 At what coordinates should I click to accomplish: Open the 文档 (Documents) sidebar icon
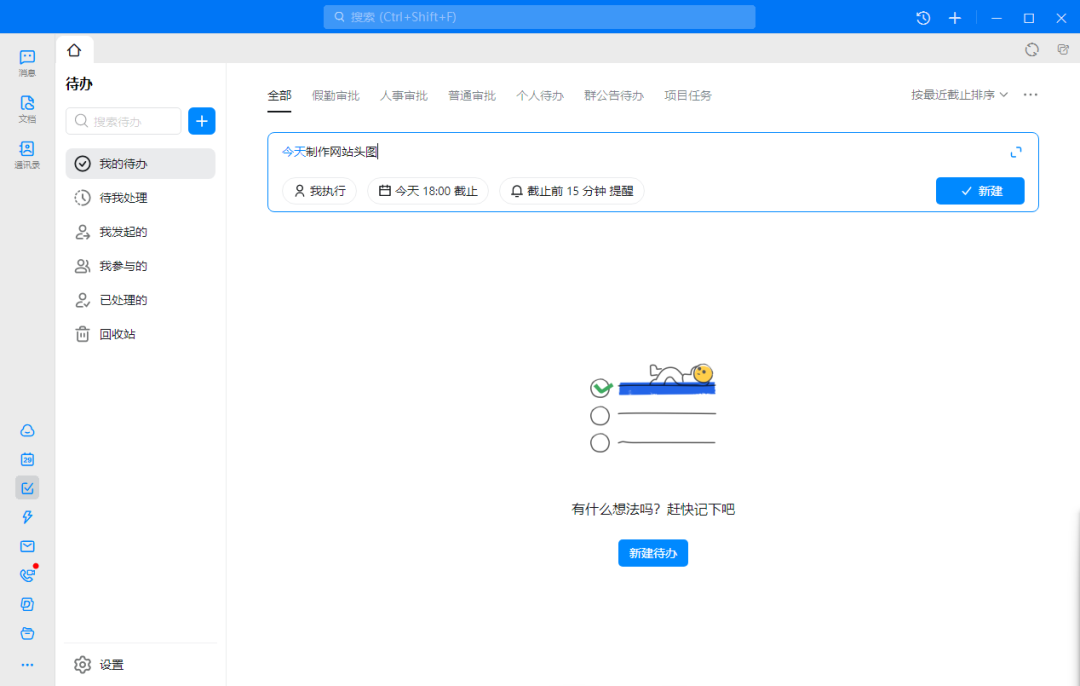tap(27, 108)
